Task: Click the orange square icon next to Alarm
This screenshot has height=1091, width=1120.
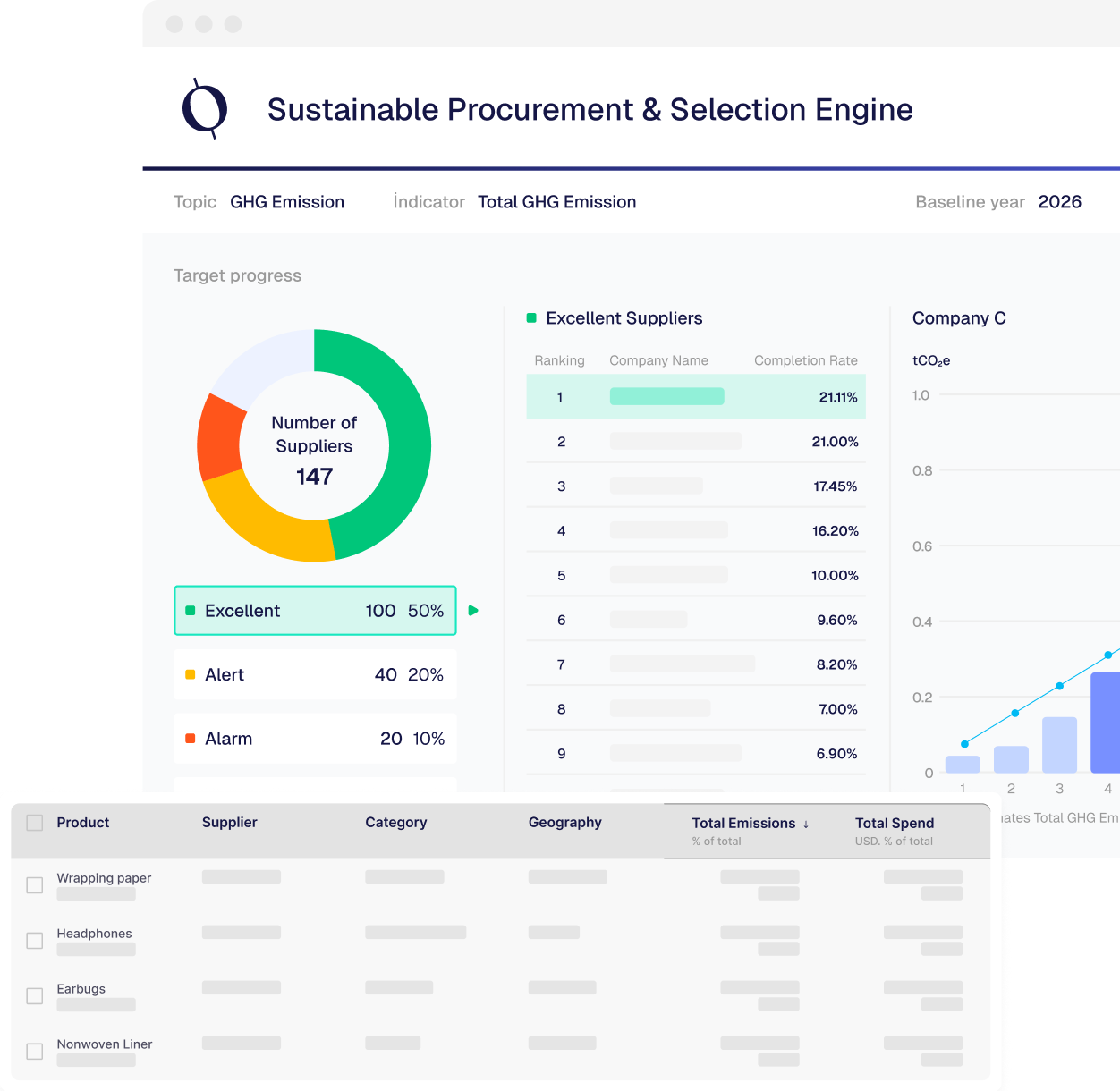Action: [x=191, y=738]
